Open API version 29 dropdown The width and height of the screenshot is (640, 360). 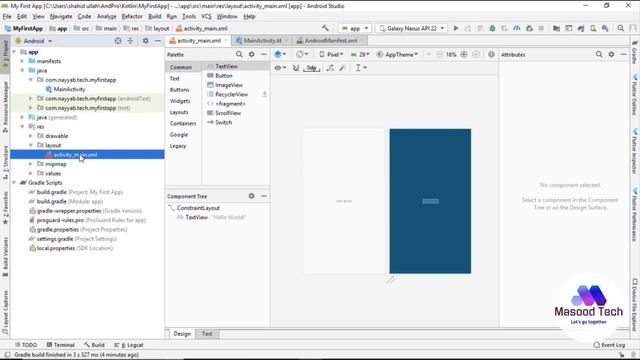360,54
